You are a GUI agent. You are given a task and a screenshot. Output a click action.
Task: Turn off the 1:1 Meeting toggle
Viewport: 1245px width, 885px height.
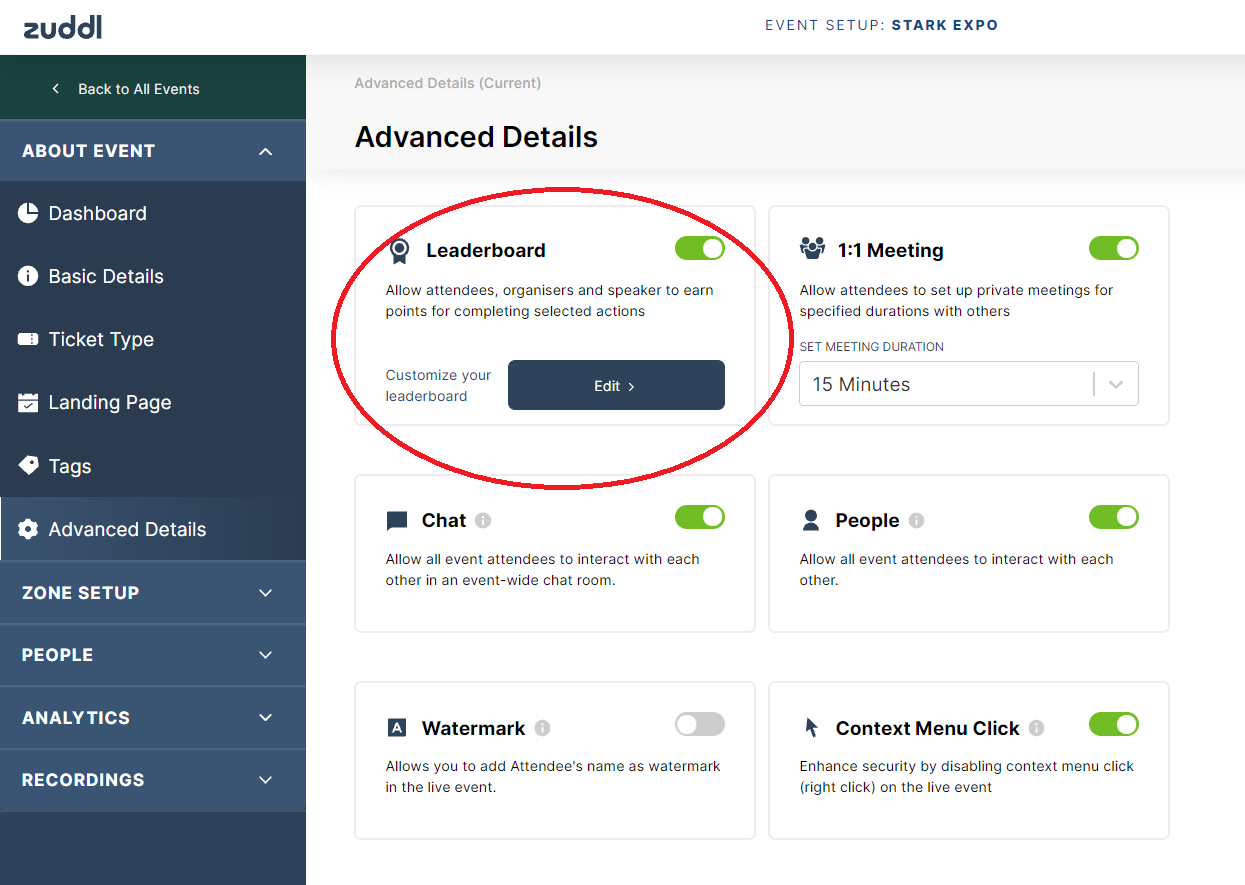click(x=1114, y=248)
